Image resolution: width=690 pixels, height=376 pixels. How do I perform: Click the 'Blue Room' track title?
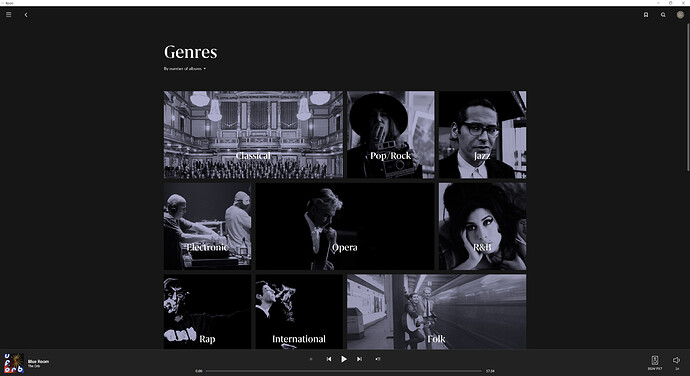point(38,361)
